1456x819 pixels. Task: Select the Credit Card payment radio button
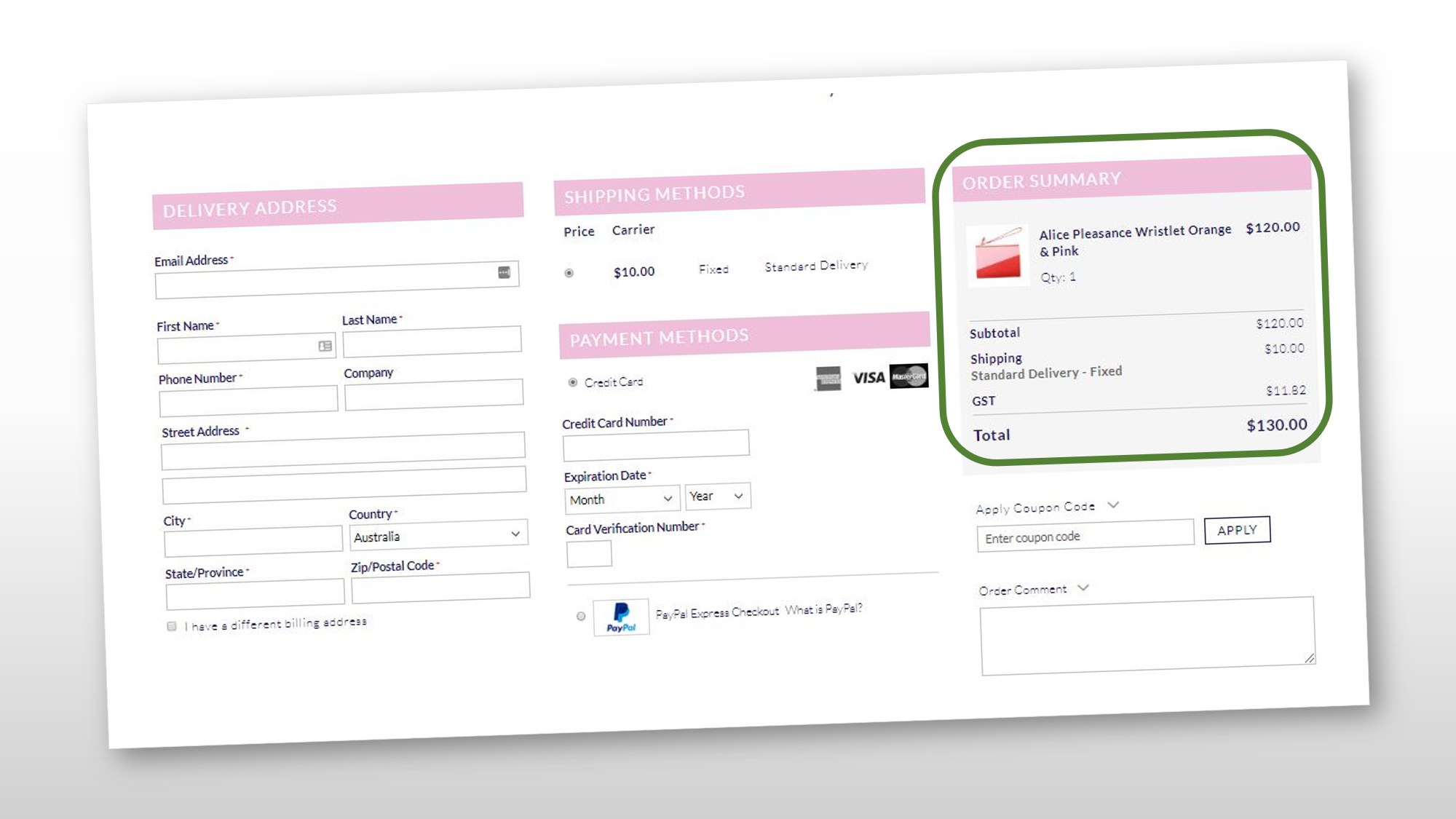click(573, 382)
